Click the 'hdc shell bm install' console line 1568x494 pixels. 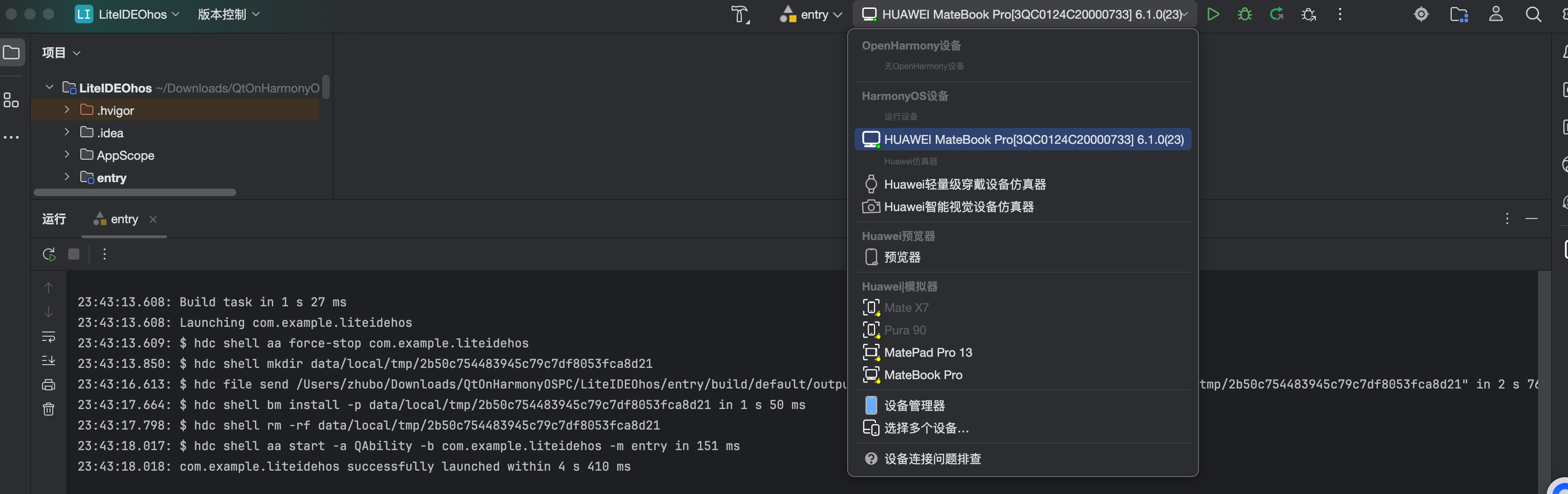tap(441, 405)
